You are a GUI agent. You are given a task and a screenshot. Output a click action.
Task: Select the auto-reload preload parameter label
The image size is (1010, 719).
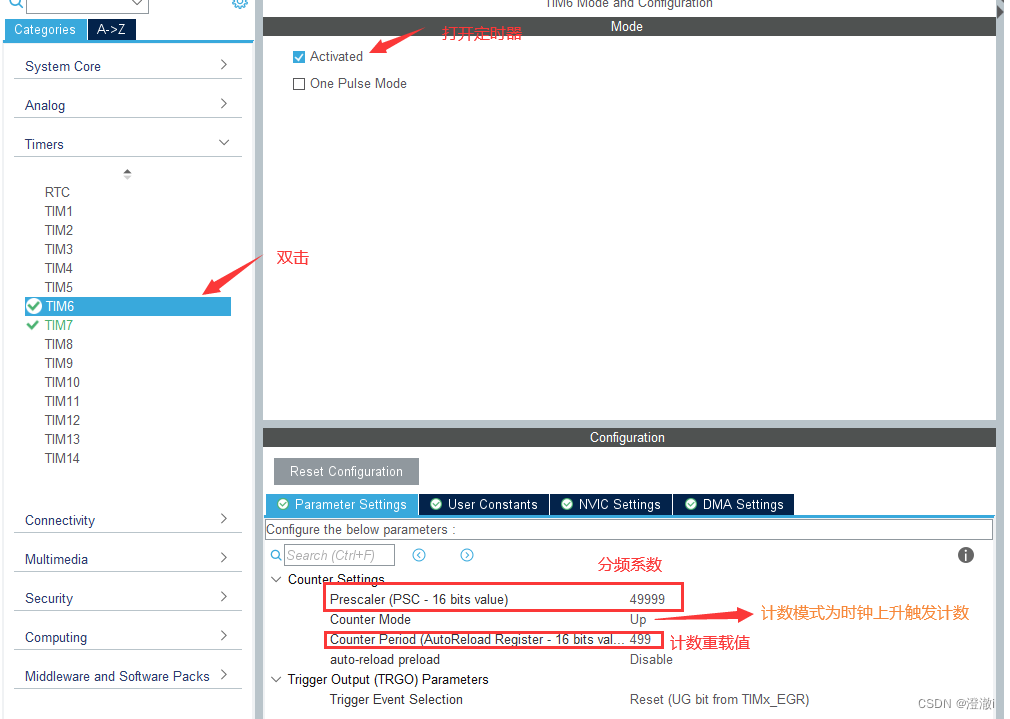pyautogui.click(x=385, y=660)
